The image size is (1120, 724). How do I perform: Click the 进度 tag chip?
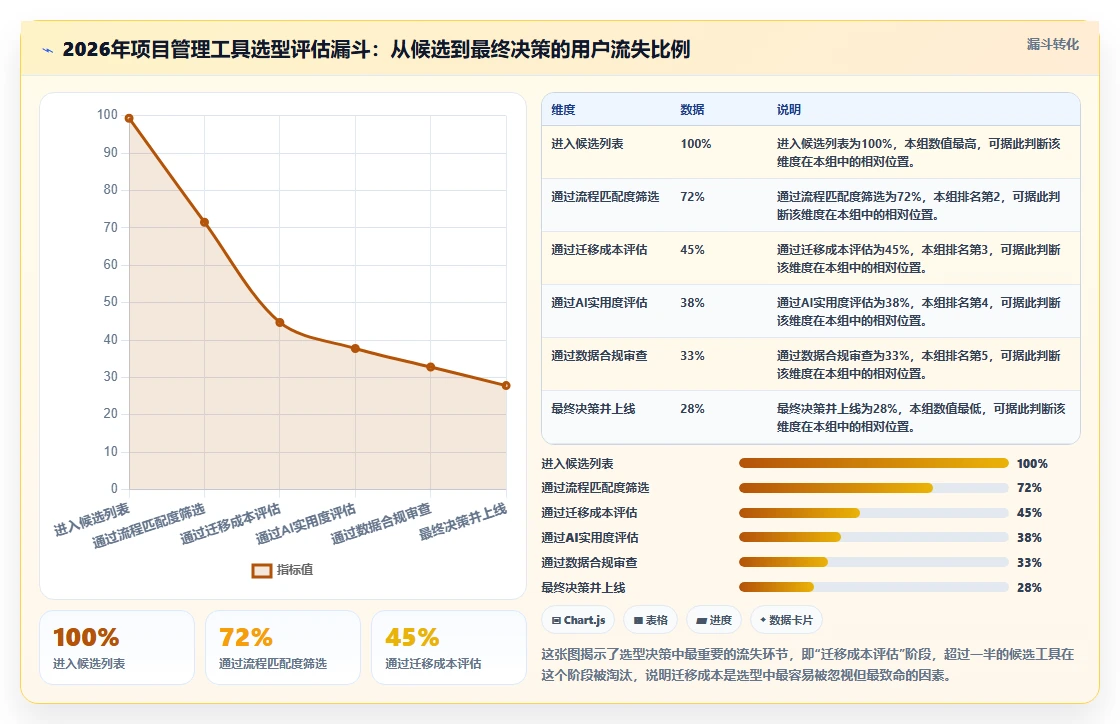(714, 620)
